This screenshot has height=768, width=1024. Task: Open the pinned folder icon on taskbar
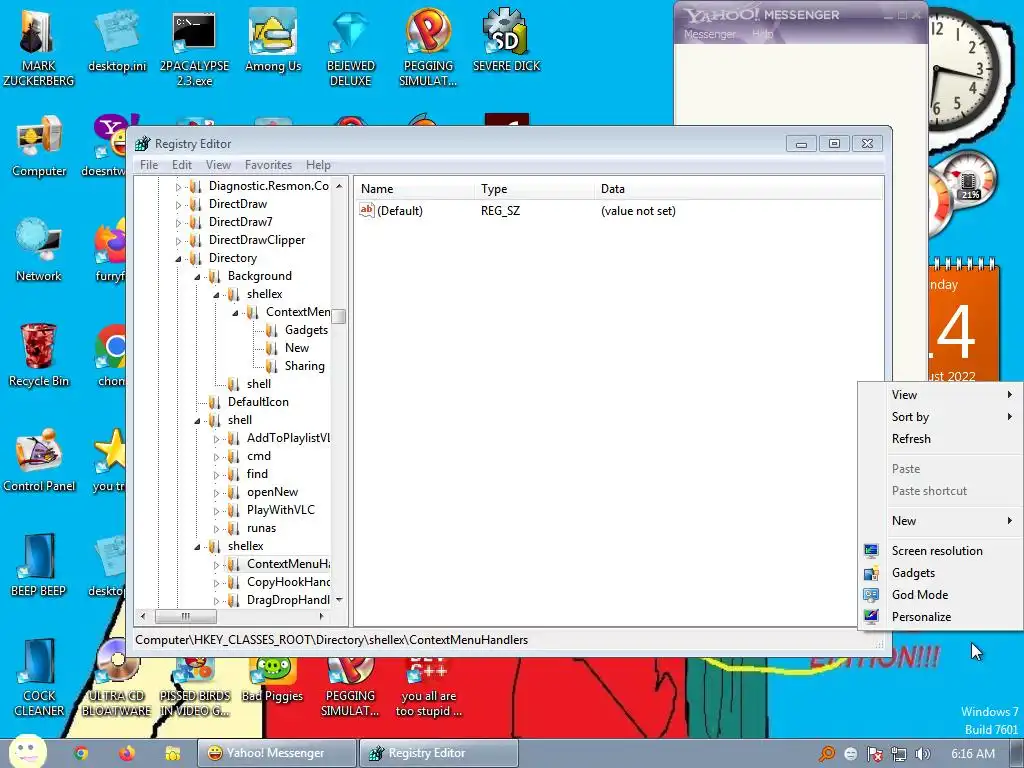(172, 753)
